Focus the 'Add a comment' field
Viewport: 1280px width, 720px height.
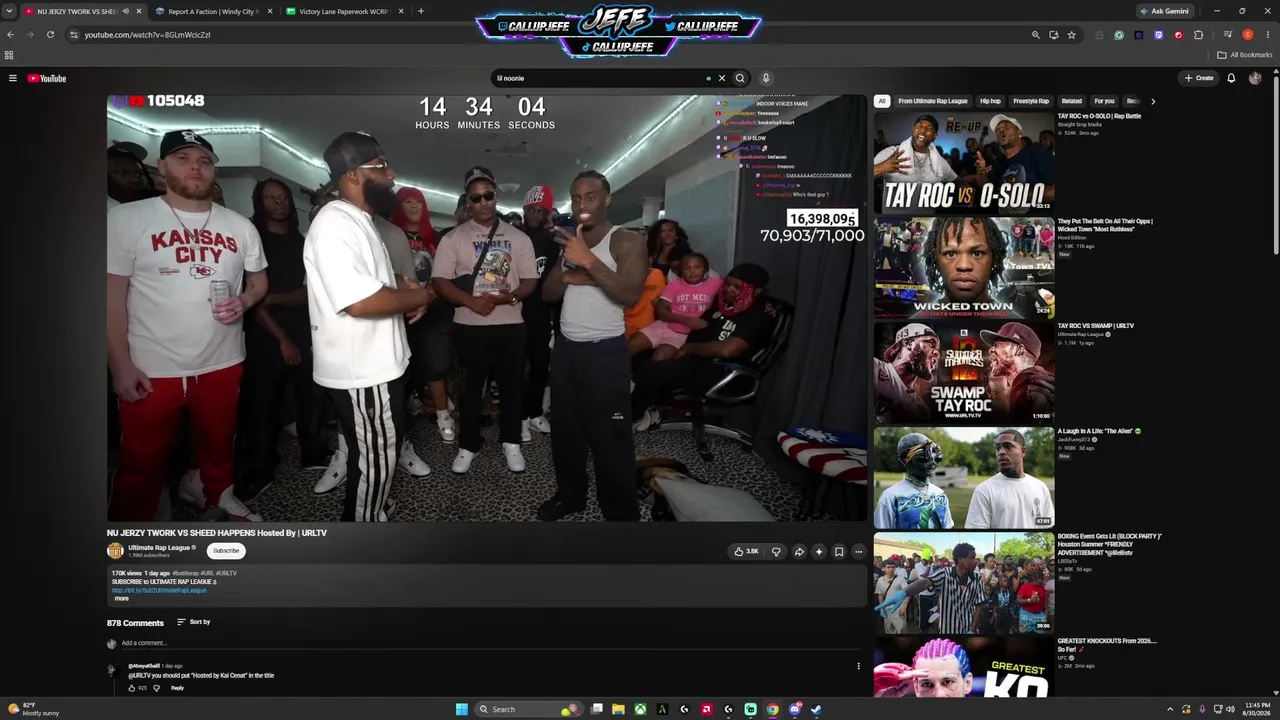click(490, 643)
